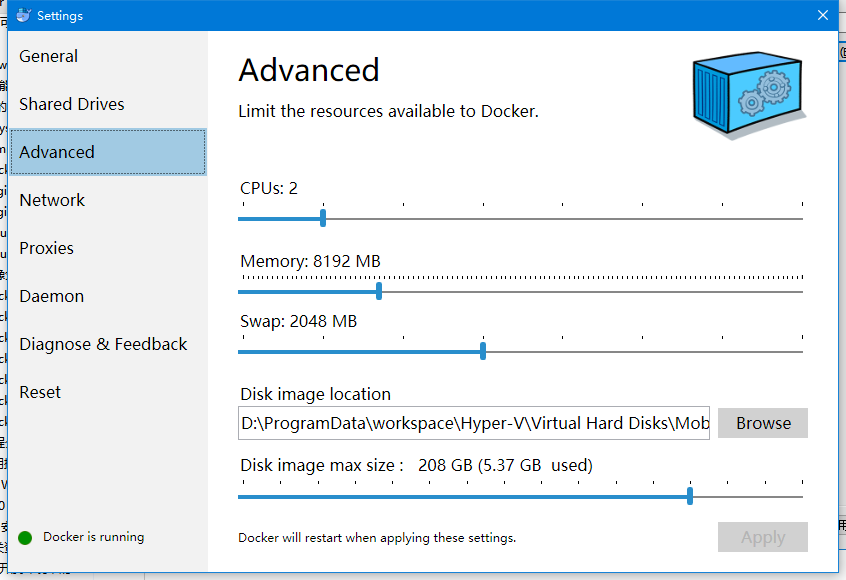Click the blue container illustration icon
Viewport: 846px width, 580px height.
coord(749,95)
